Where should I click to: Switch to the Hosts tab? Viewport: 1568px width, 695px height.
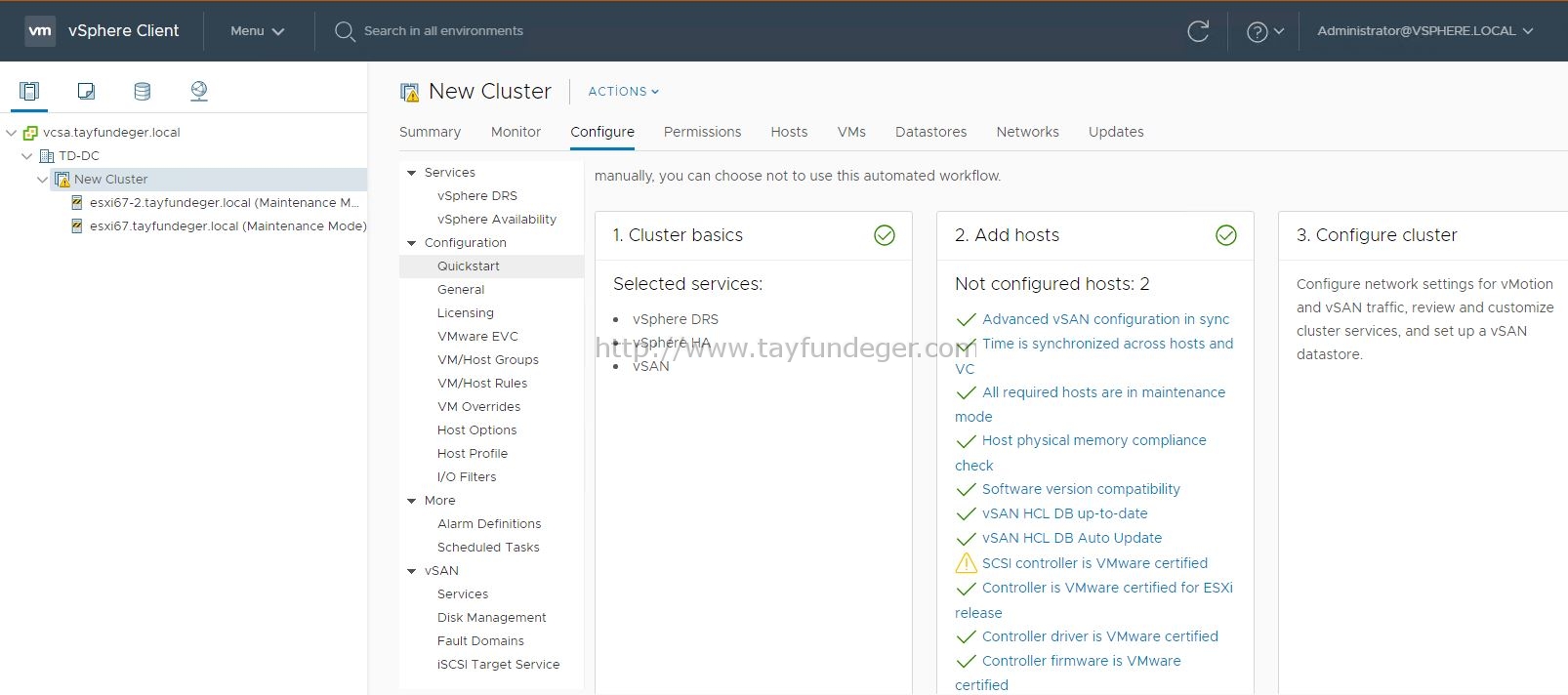(789, 132)
